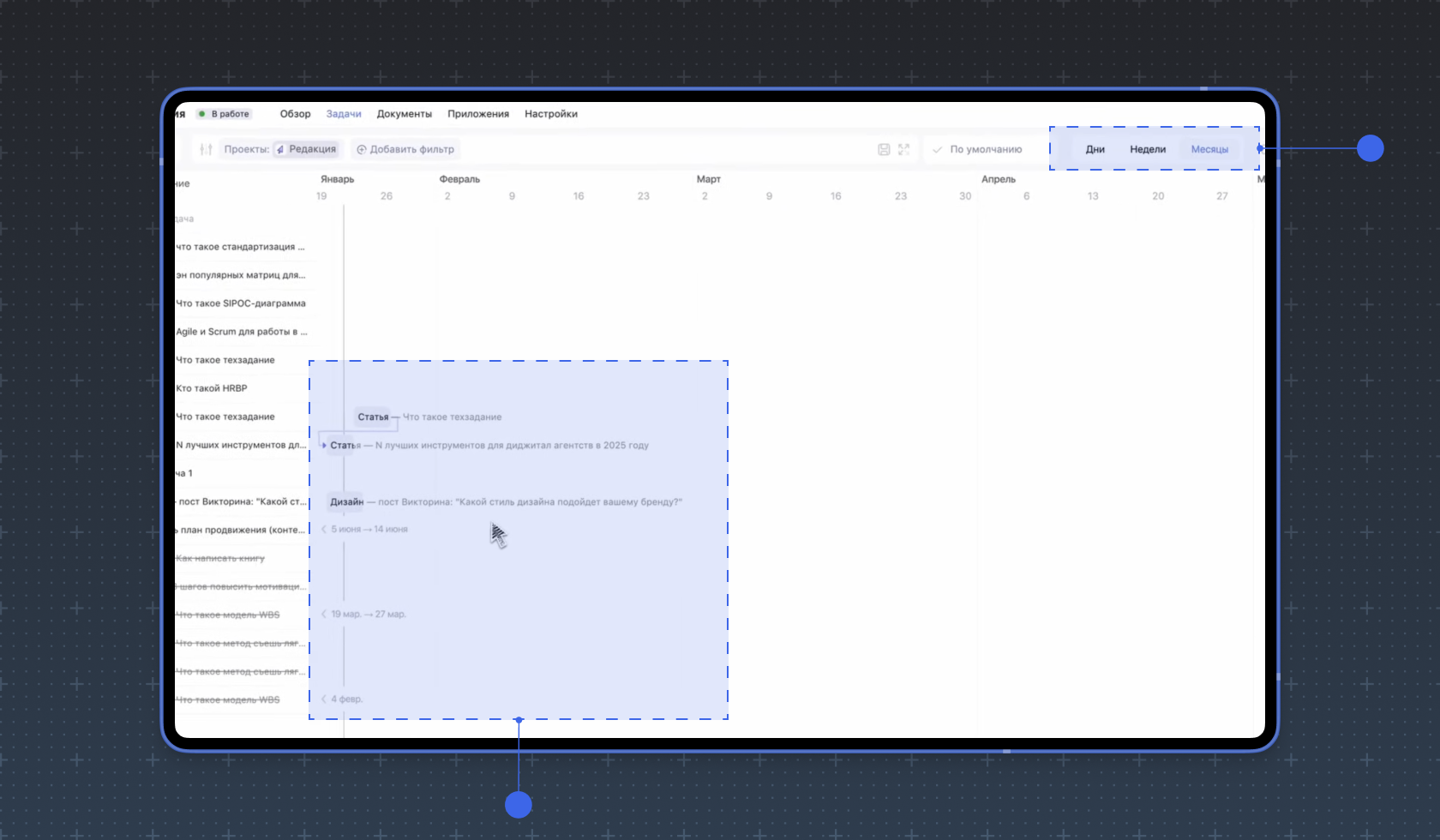Image resolution: width=1440 pixels, height=840 pixels.
Task: Open the По умолчанию view dropdown
Action: tap(985, 149)
